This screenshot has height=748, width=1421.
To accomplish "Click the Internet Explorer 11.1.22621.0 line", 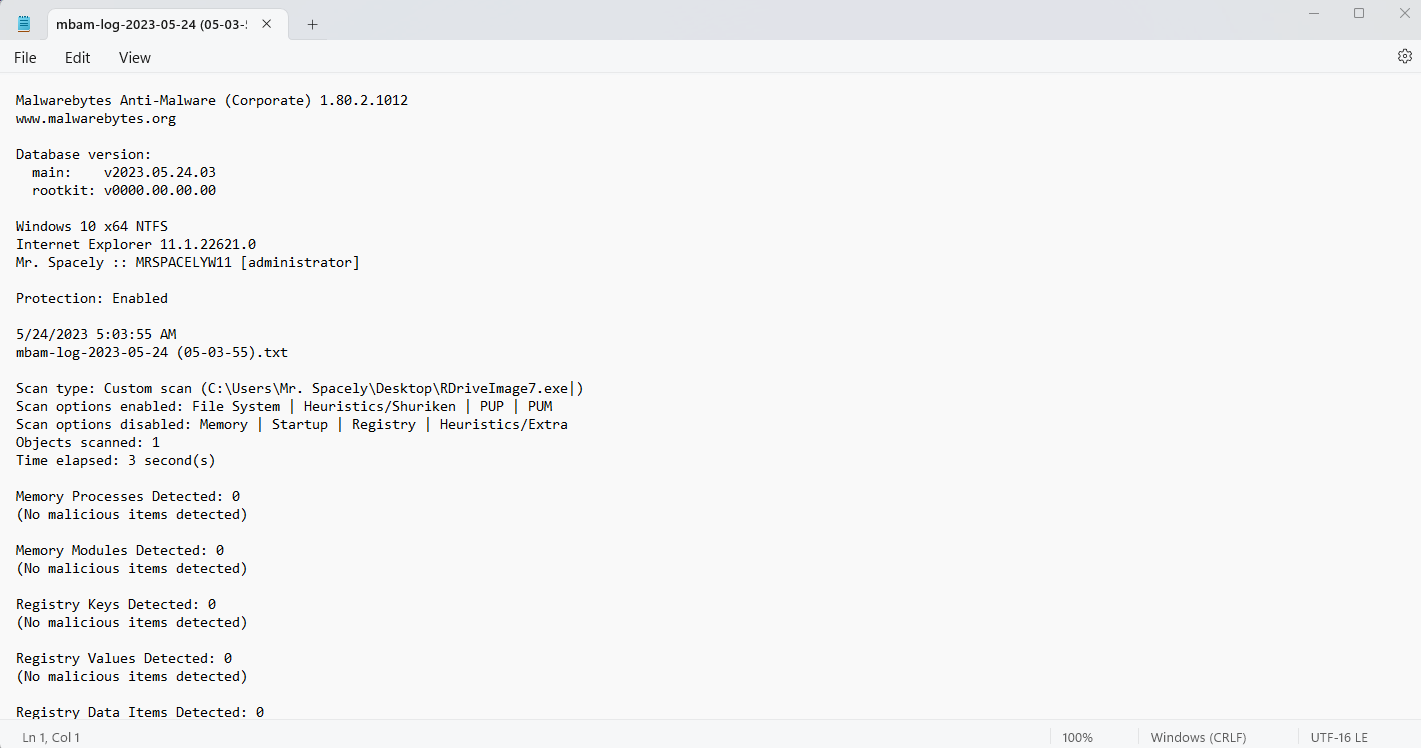I will (x=136, y=245).
